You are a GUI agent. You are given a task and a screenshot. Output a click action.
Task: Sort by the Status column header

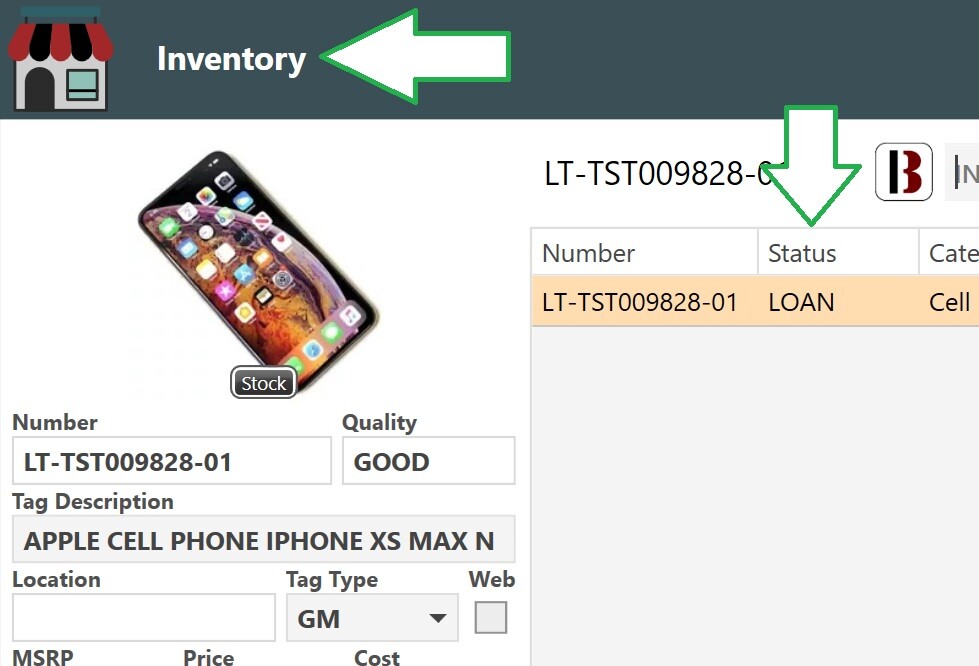[x=839, y=253]
